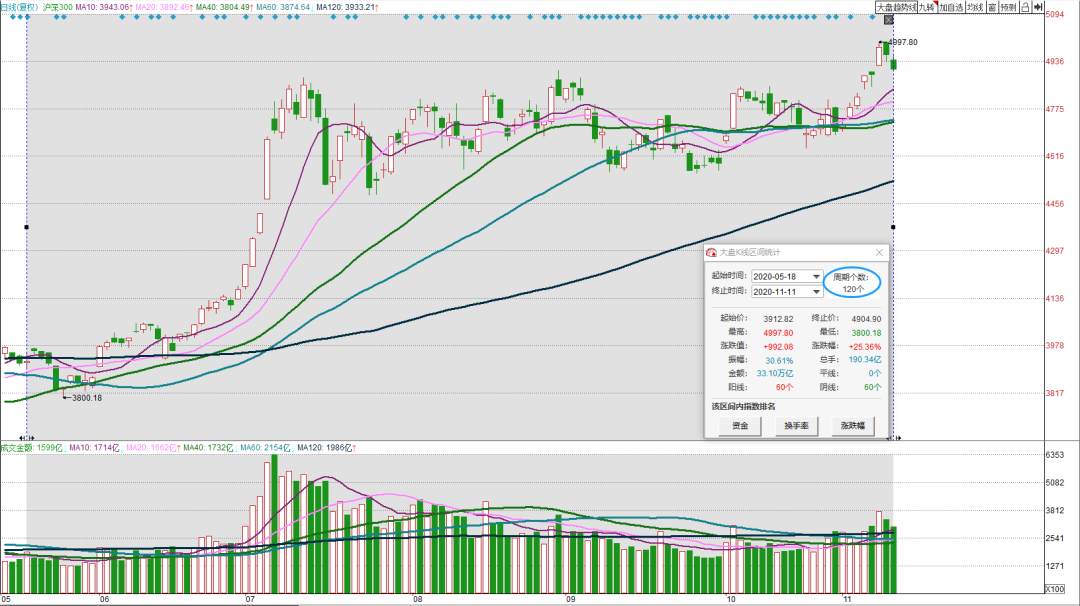Image resolution: width=1080 pixels, height=606 pixels.
Task: Click the 成交金额 volume indicator label
Action: tap(33, 448)
